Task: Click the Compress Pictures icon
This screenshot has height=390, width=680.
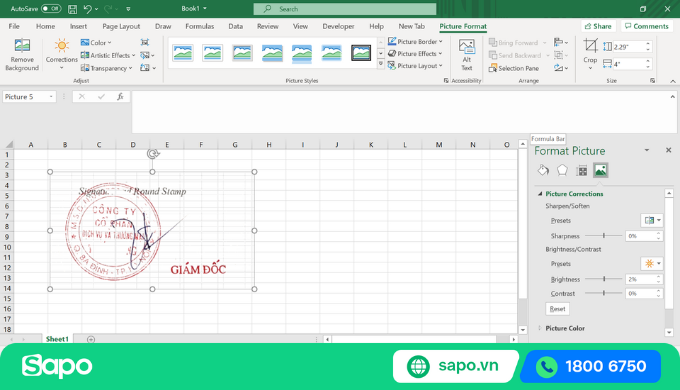Action: (x=144, y=42)
